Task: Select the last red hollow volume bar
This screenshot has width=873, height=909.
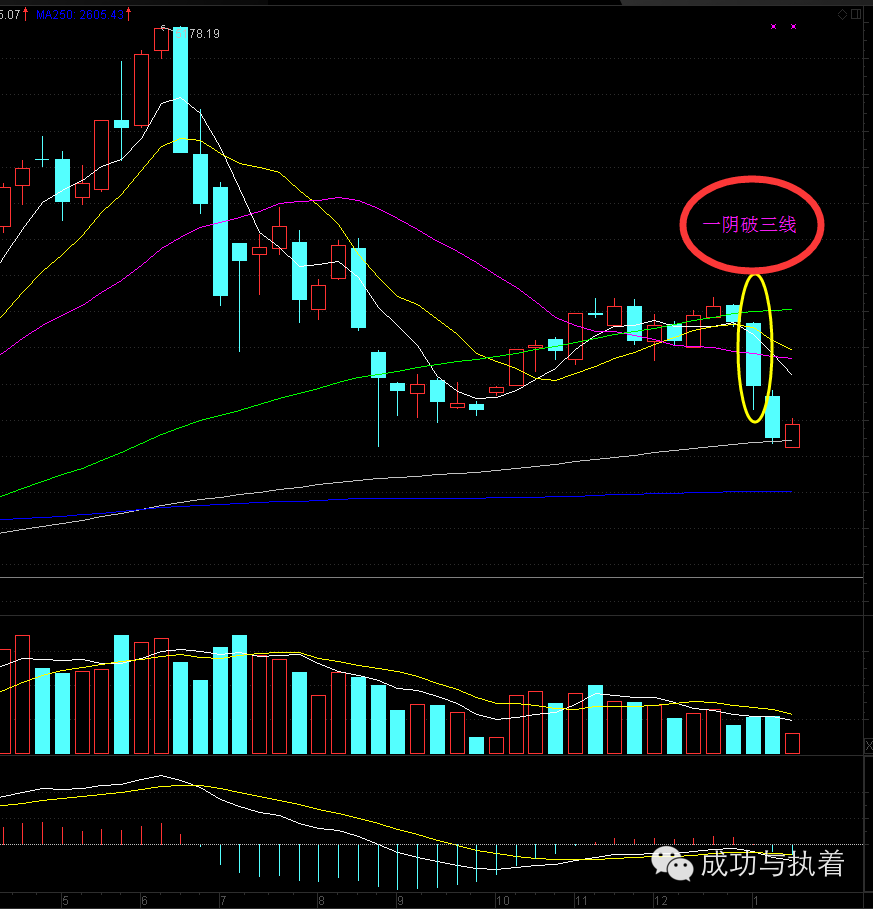Action: [x=792, y=744]
